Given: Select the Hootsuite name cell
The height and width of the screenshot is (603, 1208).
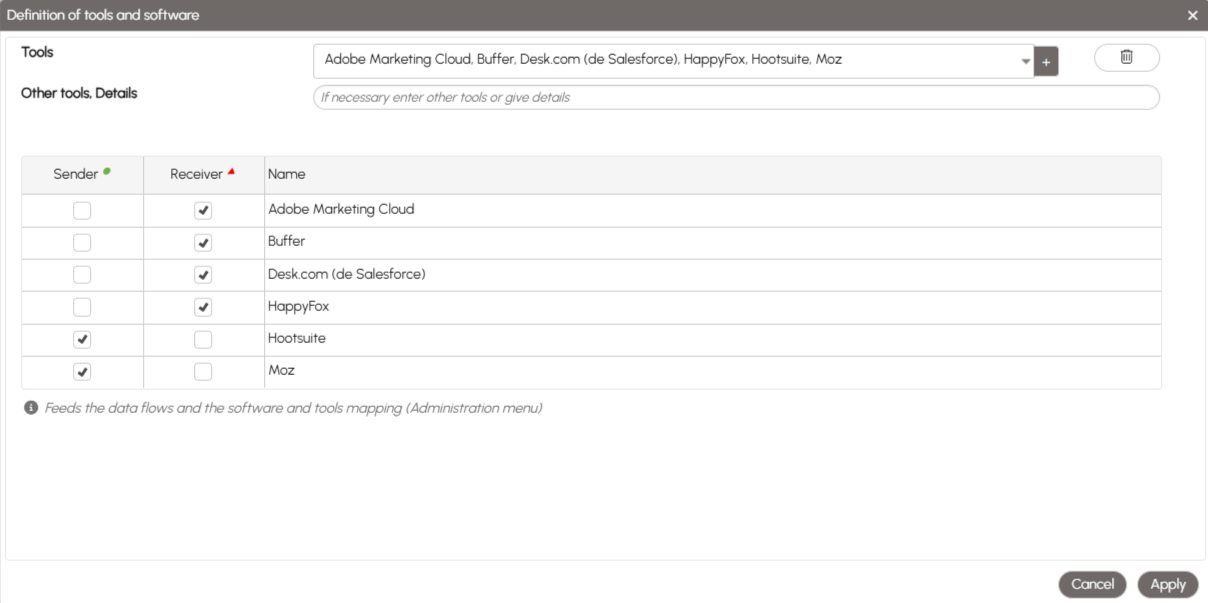Looking at the screenshot, I should coord(712,340).
